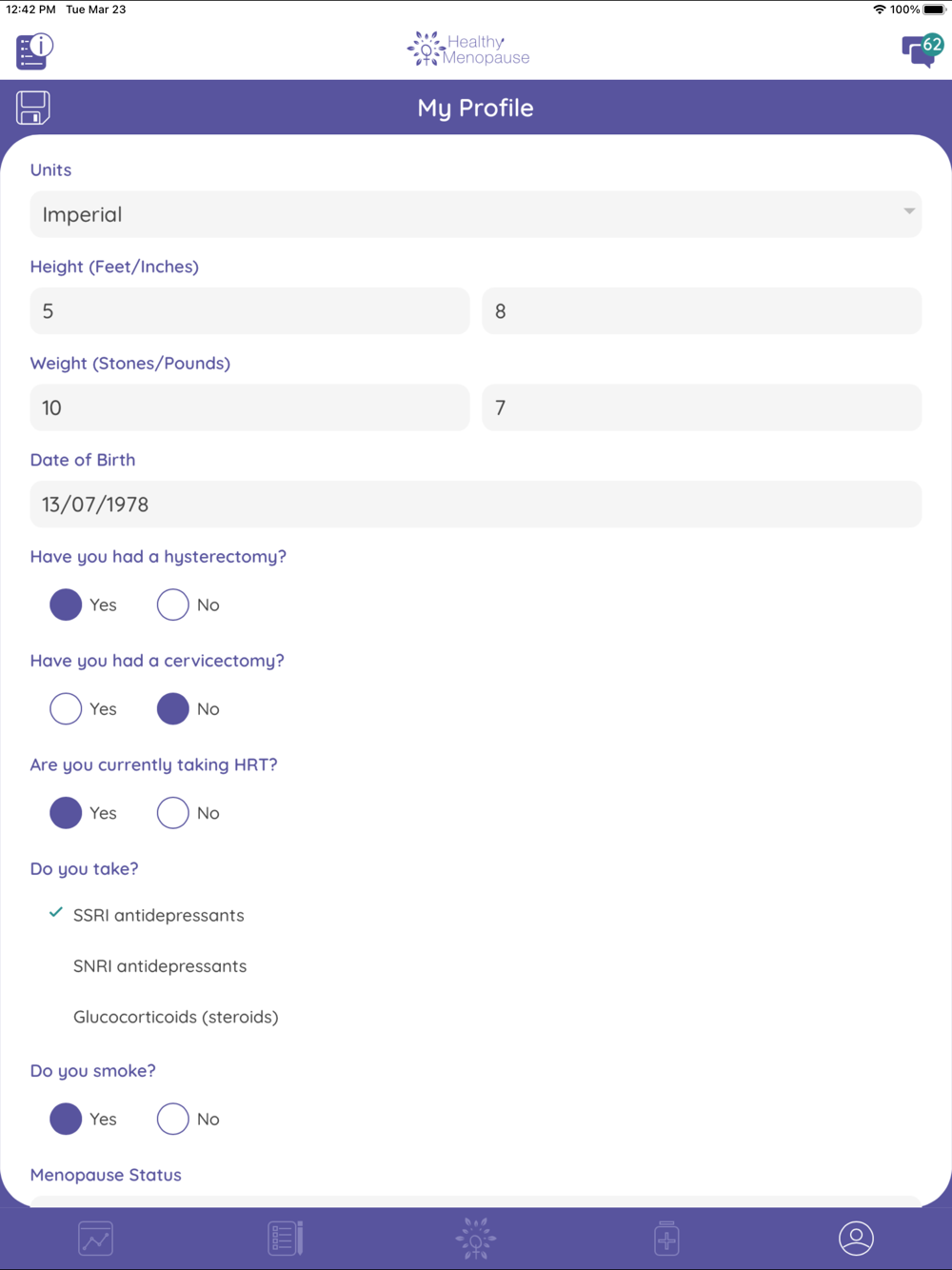952x1270 pixels.
Task: Open the medication bottle tab icon
Action: pyautogui.click(x=666, y=1239)
